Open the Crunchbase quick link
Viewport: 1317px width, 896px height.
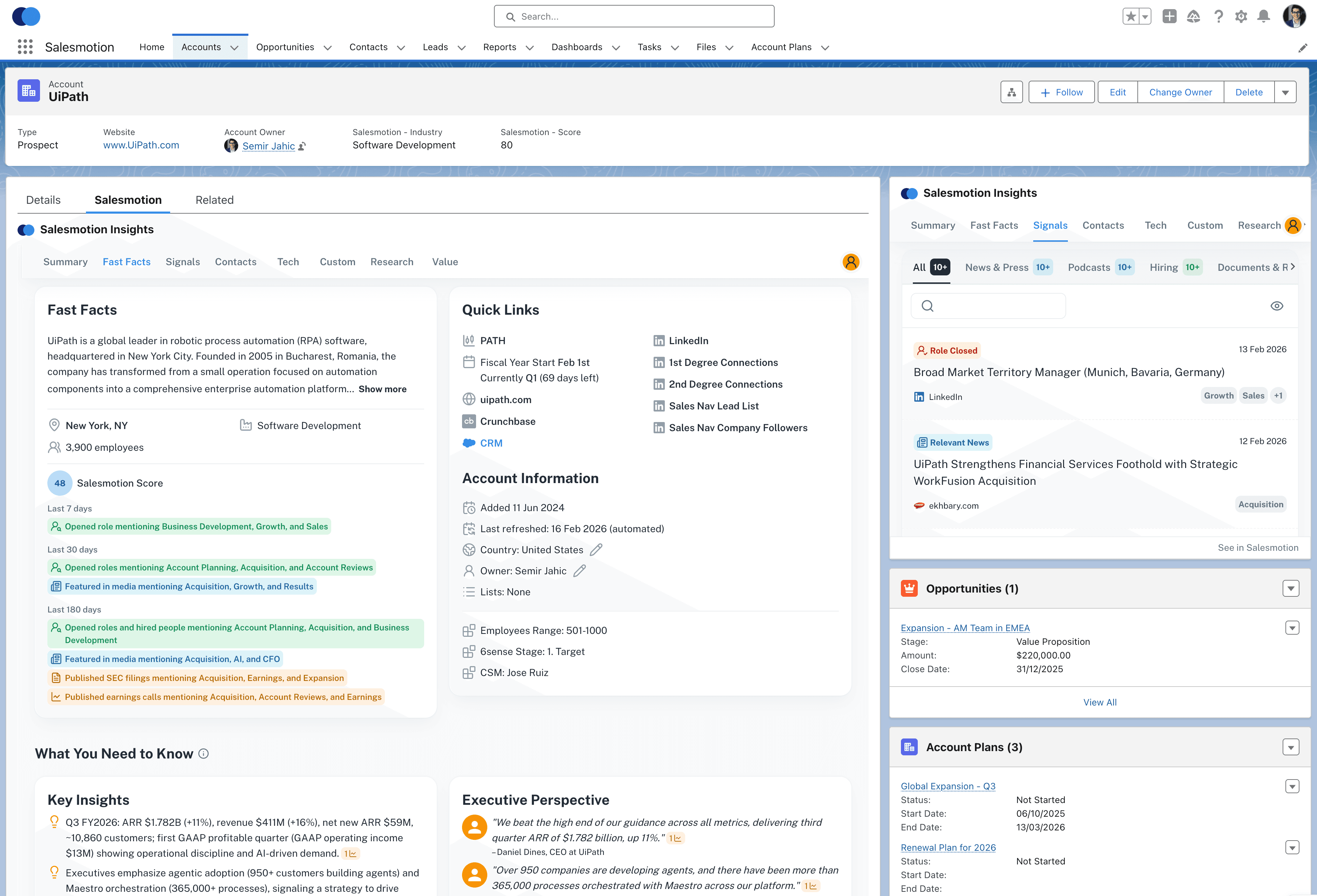pos(507,421)
